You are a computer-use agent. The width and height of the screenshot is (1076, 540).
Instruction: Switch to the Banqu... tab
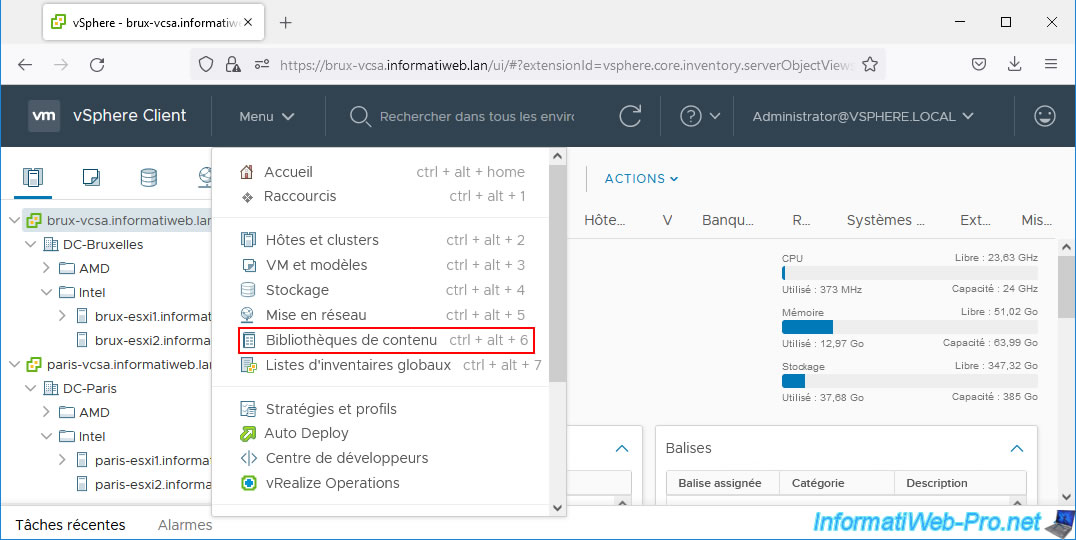(727, 220)
